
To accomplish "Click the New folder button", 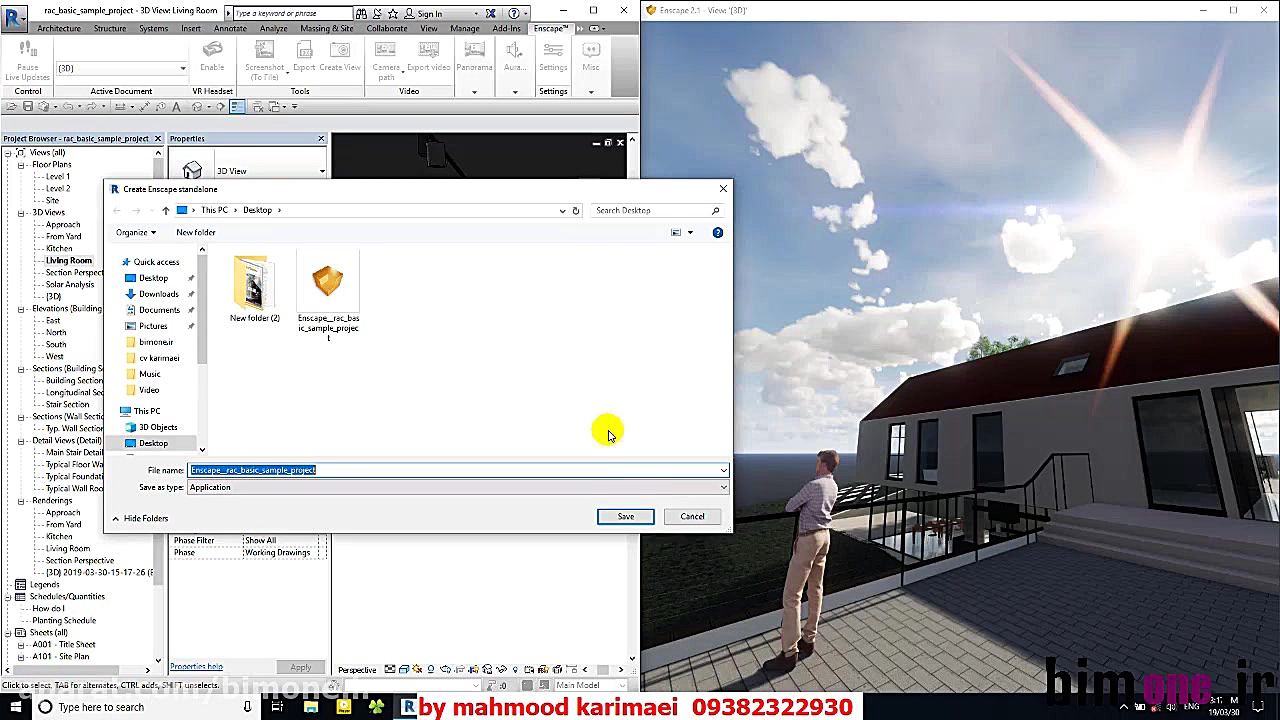I will 196,232.
